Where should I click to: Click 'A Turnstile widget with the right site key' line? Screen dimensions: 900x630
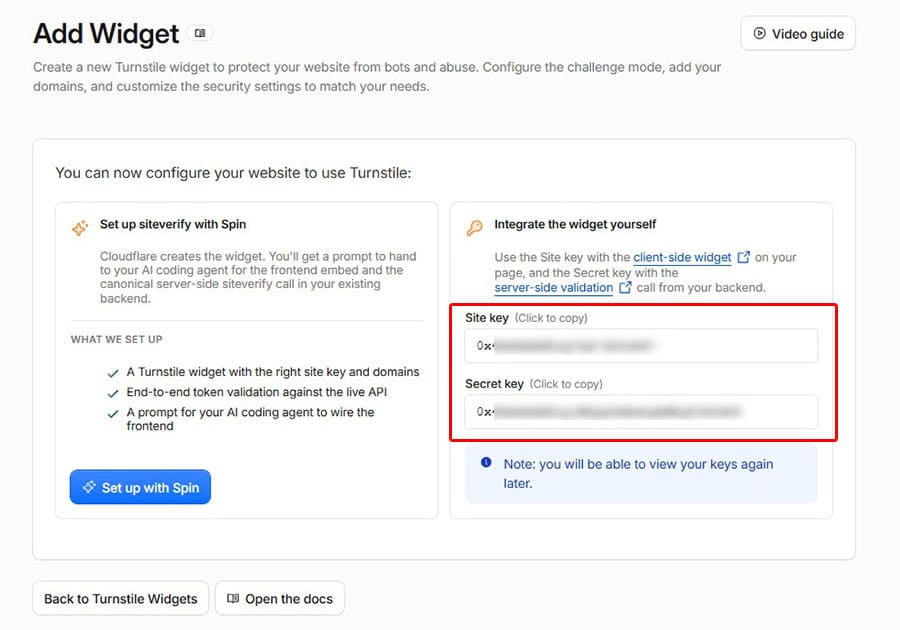coord(273,372)
